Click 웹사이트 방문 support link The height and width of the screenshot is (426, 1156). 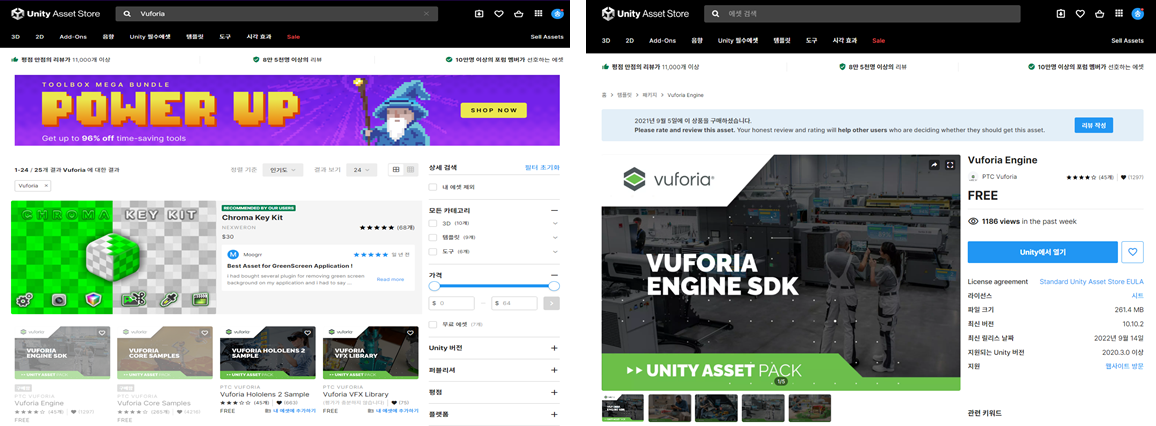click(x=1124, y=366)
